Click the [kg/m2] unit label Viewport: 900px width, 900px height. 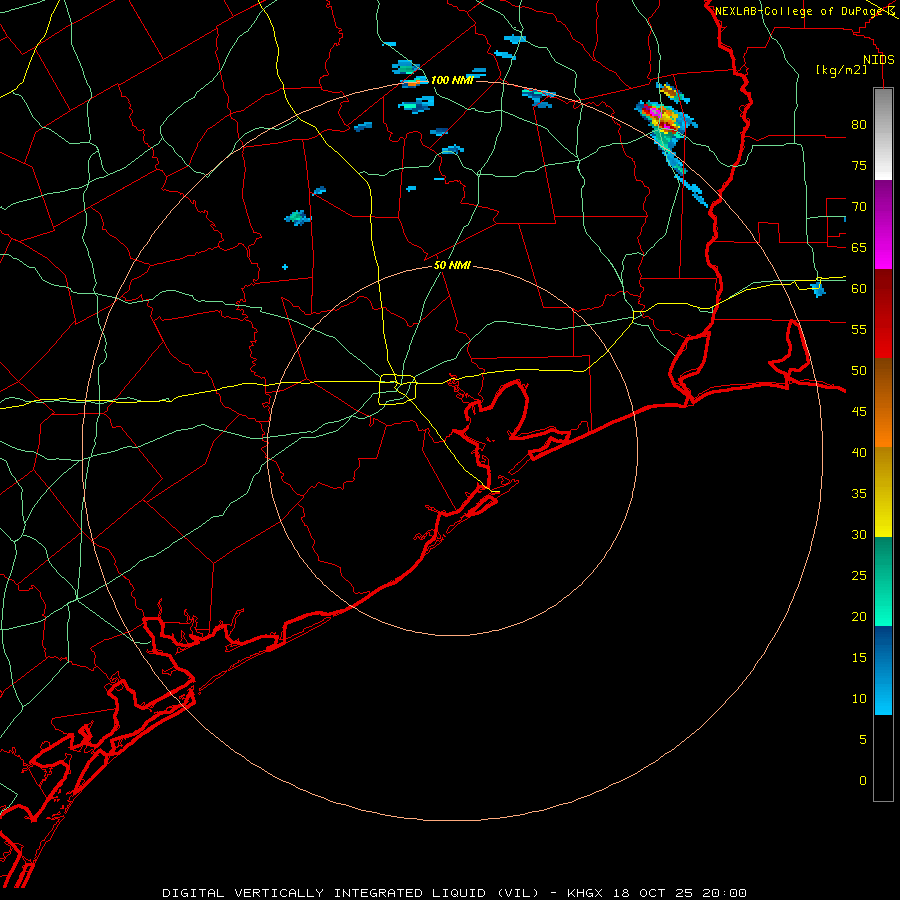[841, 70]
